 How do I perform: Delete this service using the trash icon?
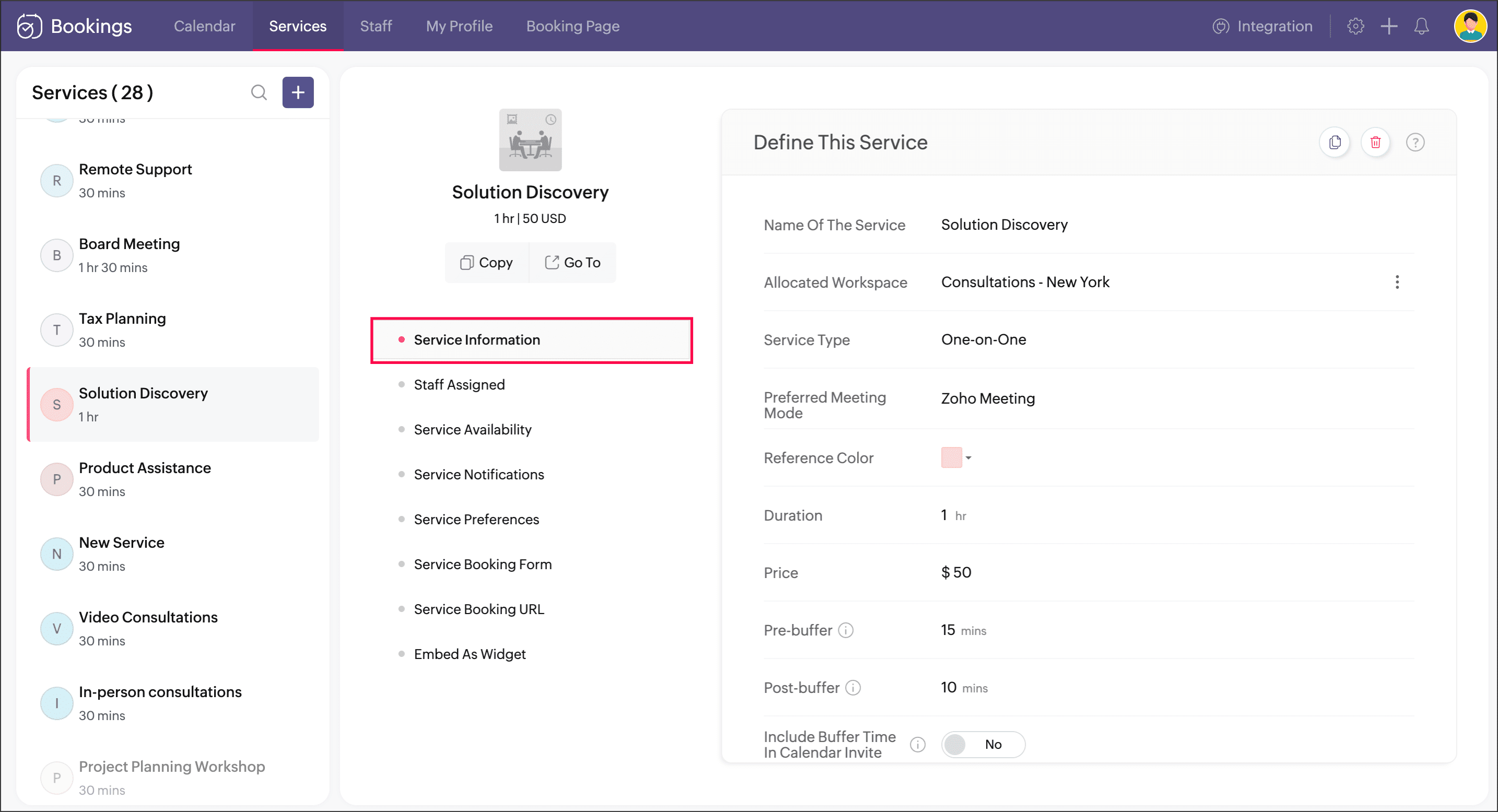[1375, 143]
